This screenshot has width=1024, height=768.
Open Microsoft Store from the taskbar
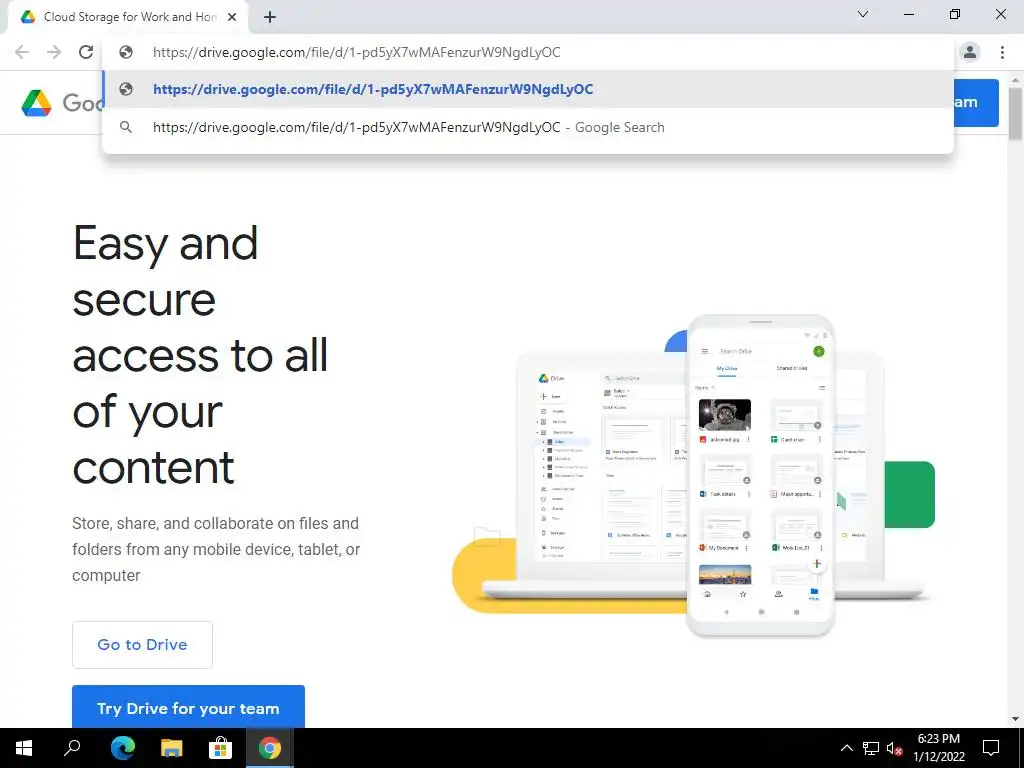pos(220,748)
